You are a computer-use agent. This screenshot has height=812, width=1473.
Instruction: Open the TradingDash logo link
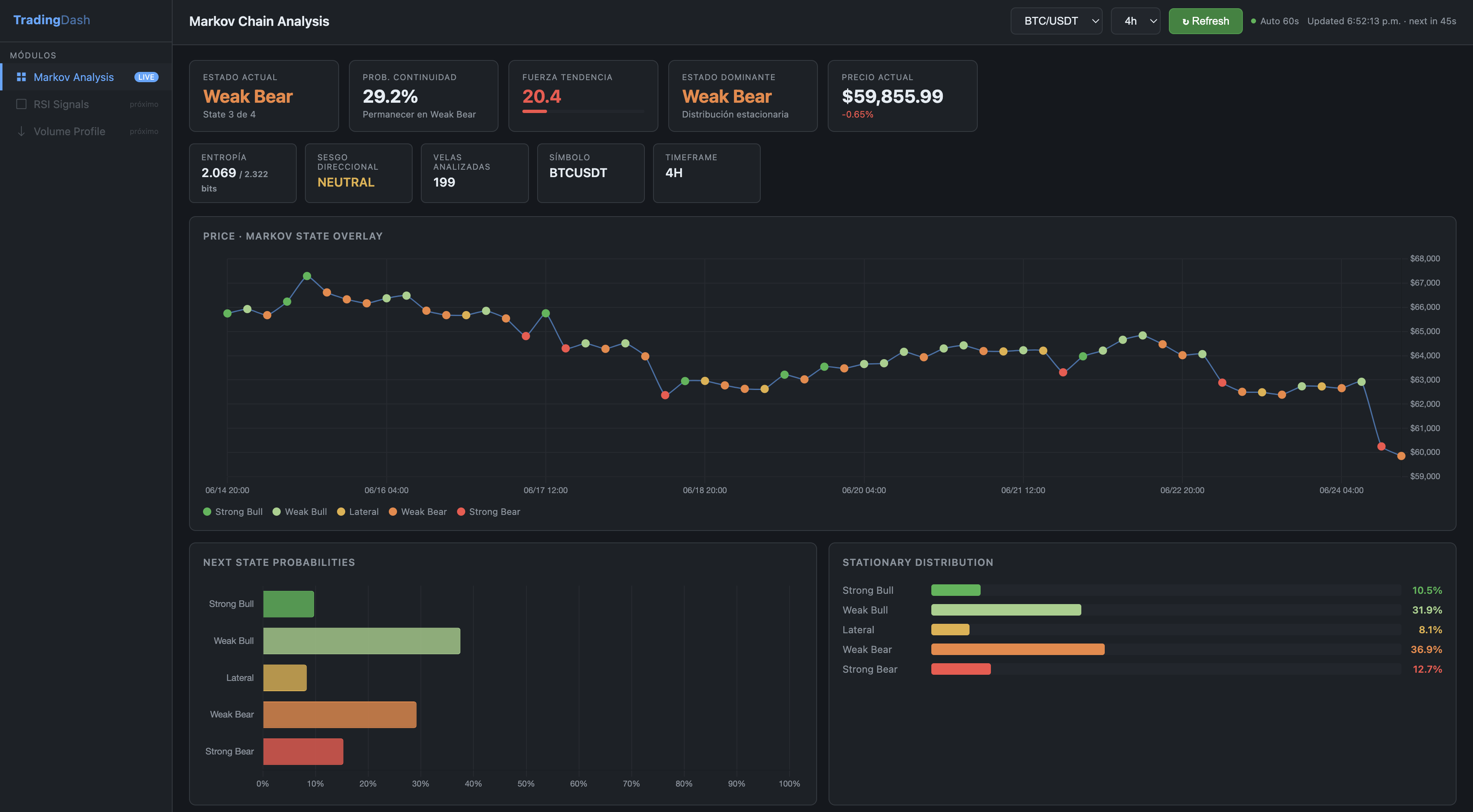point(51,20)
